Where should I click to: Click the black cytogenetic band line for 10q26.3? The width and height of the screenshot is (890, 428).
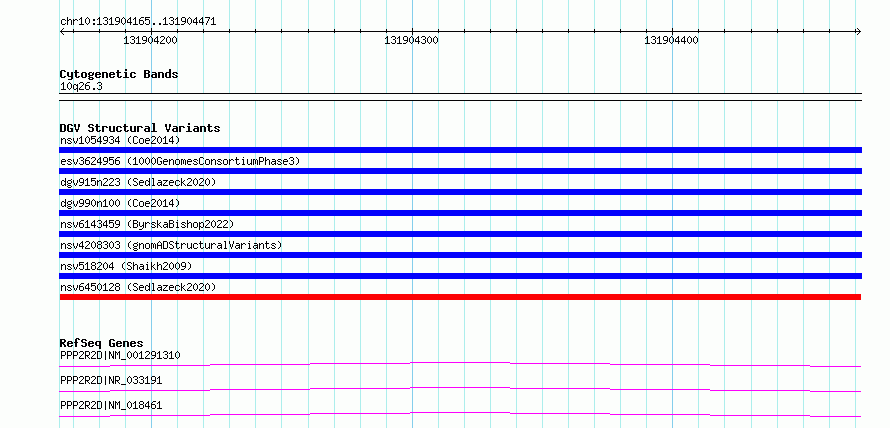click(460, 96)
